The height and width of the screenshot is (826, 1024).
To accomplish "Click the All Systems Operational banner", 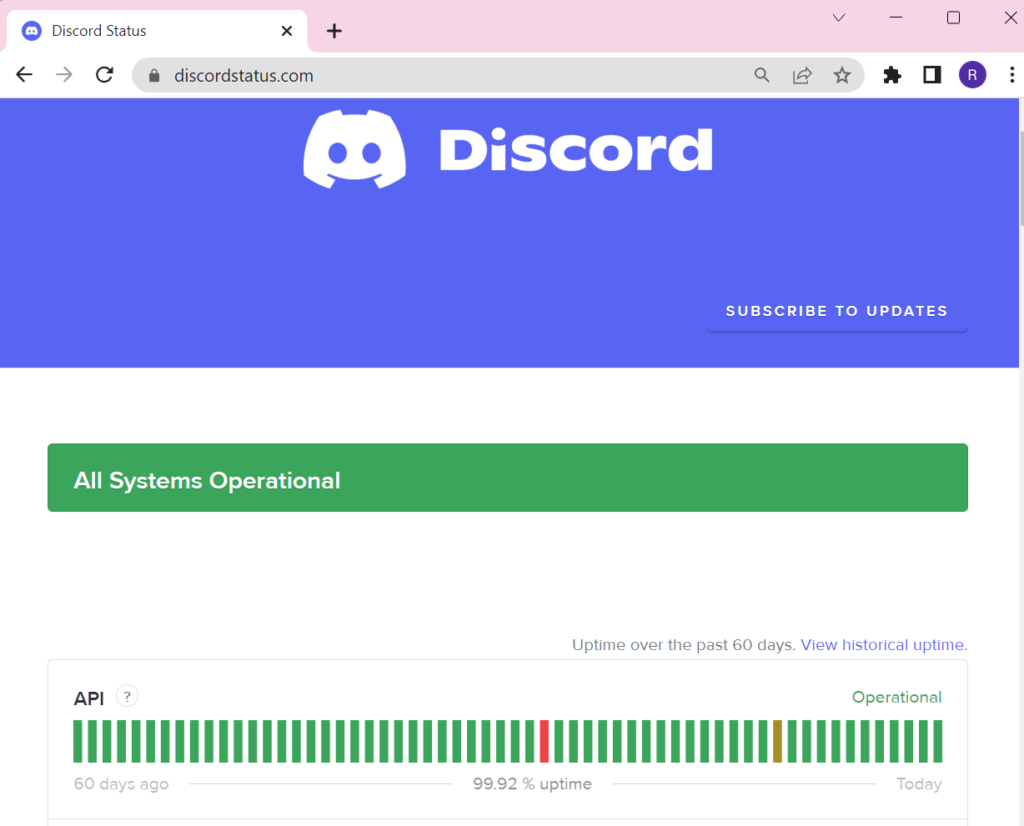I will (x=507, y=477).
